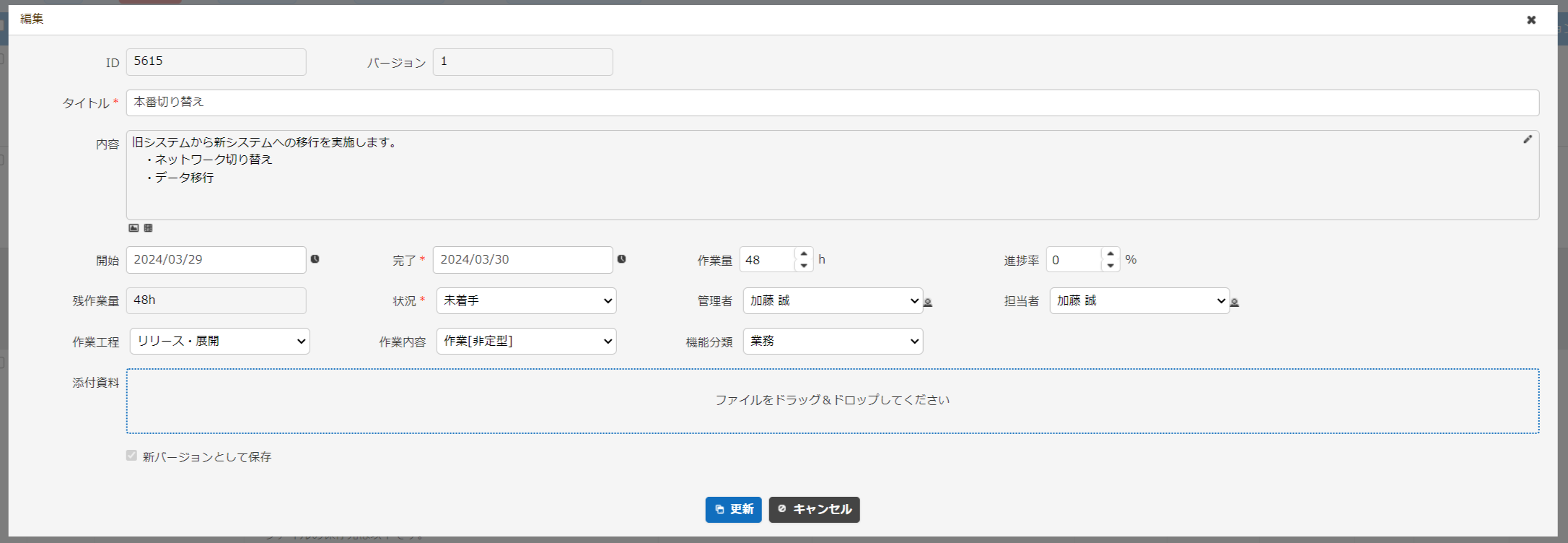Viewport: 1568px width, 543px height.
Task: Click the insert image icon below 内容
Action: [133, 228]
